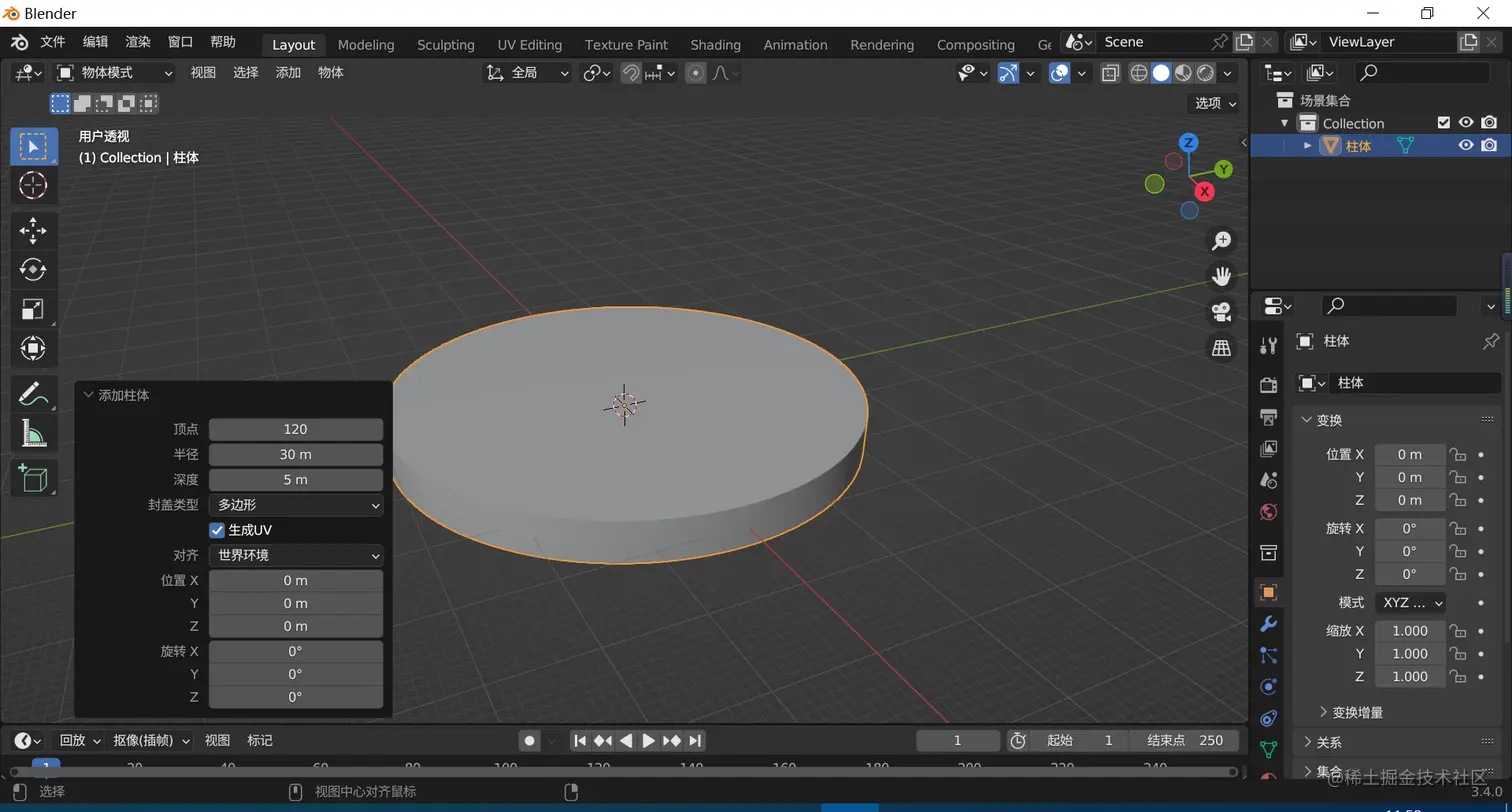Open the 文件 menu
This screenshot has height=812, width=1512.
coord(52,42)
